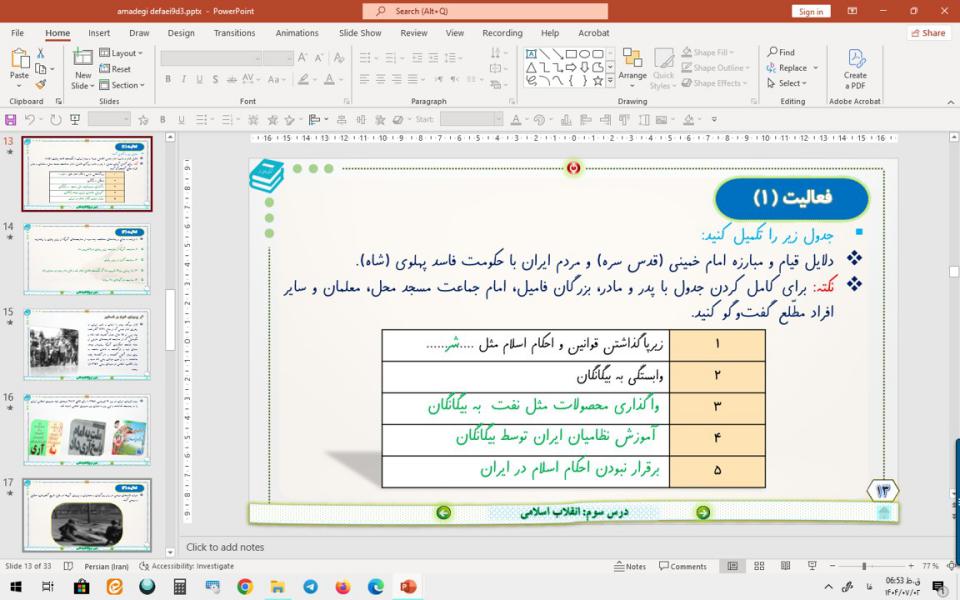Toggle Underline formatting in ribbon Font group

tap(200, 80)
